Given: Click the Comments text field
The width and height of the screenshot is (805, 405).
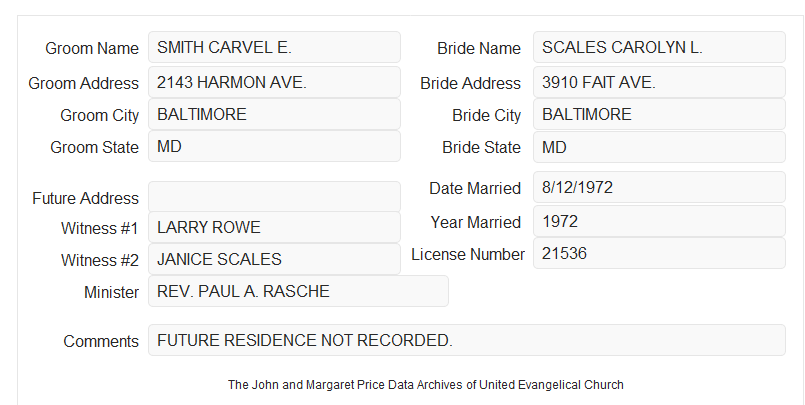Looking at the screenshot, I should pyautogui.click(x=467, y=340).
